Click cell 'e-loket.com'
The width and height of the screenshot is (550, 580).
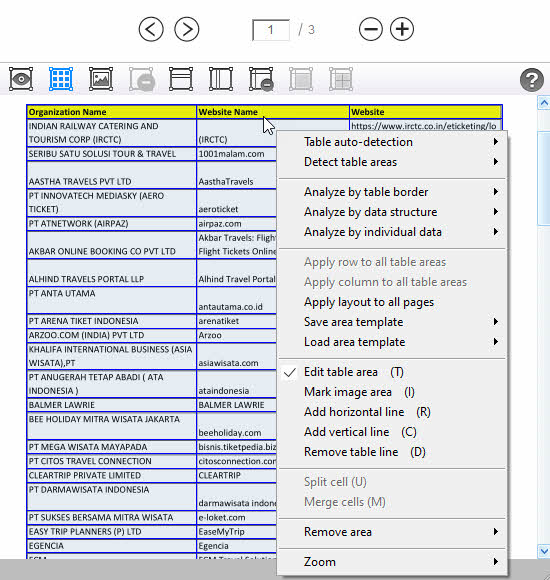tap(237, 517)
